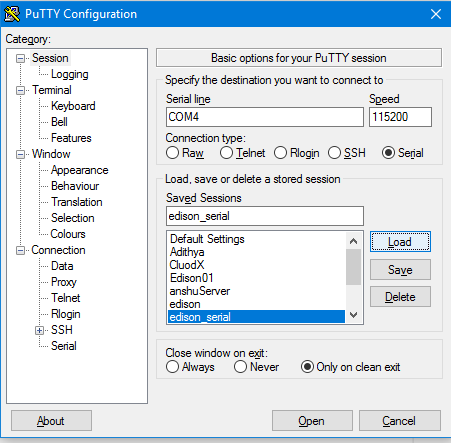Select the Serial connection type radio button
The width and height of the screenshot is (451, 443).
388,153
